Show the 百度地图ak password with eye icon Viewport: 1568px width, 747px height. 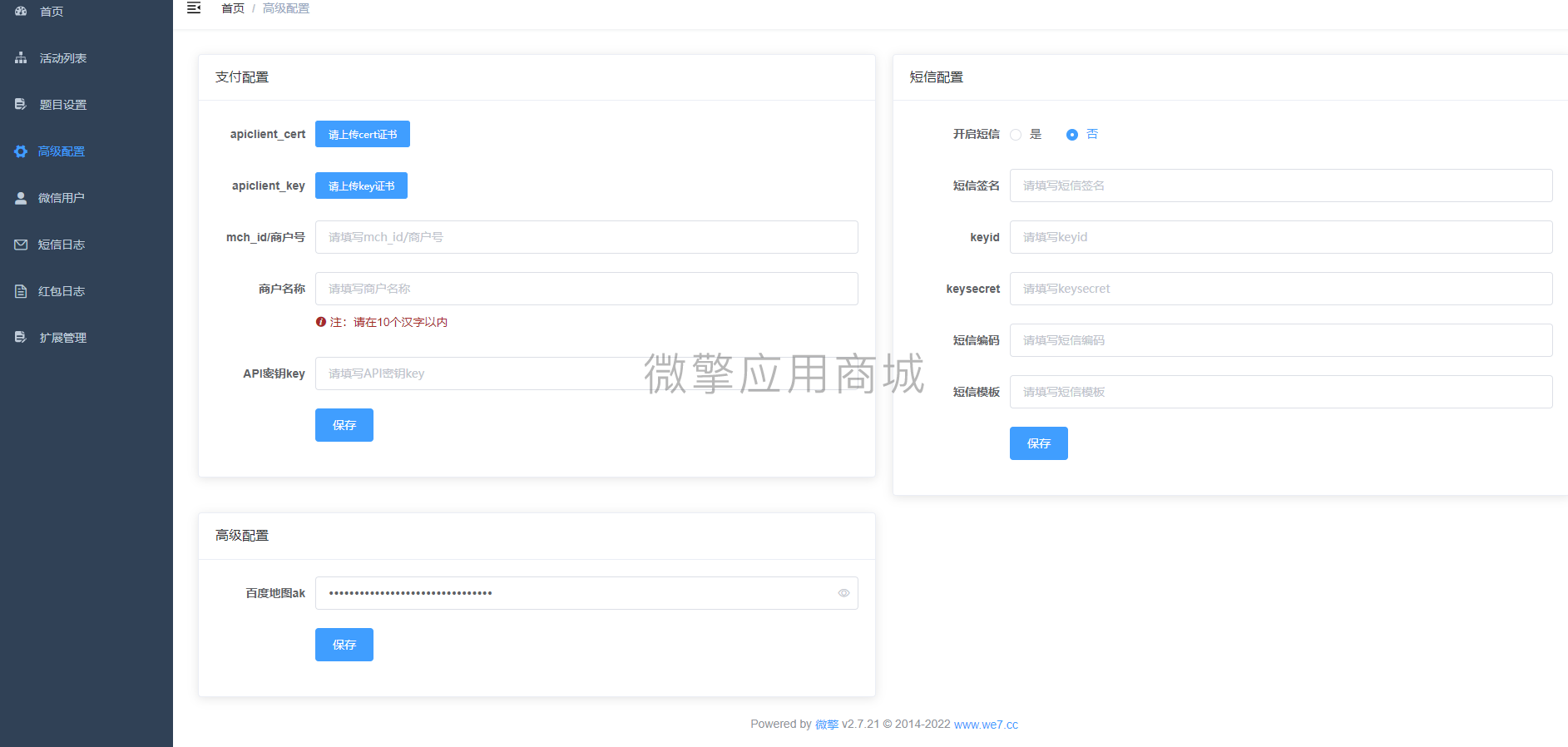[x=843, y=593]
